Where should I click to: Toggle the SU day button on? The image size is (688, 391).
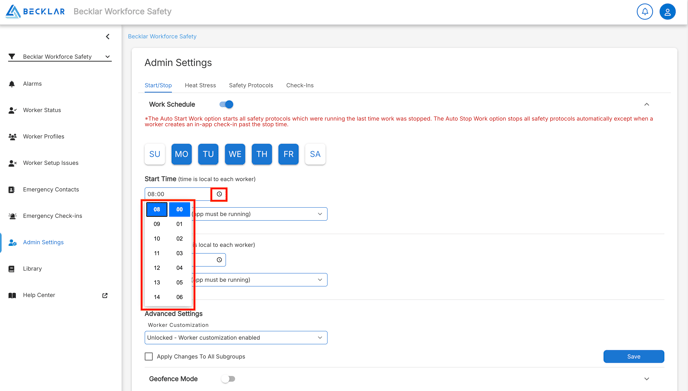pyautogui.click(x=154, y=154)
